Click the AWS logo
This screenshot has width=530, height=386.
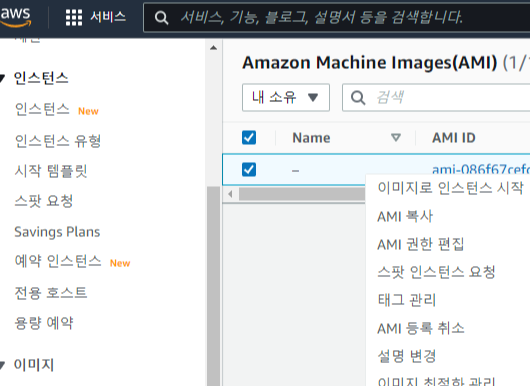[x=16, y=17]
